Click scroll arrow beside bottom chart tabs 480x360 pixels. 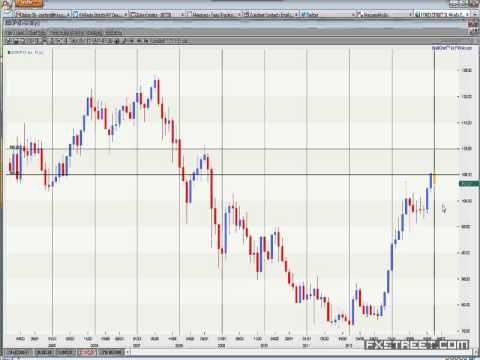pos(127,352)
